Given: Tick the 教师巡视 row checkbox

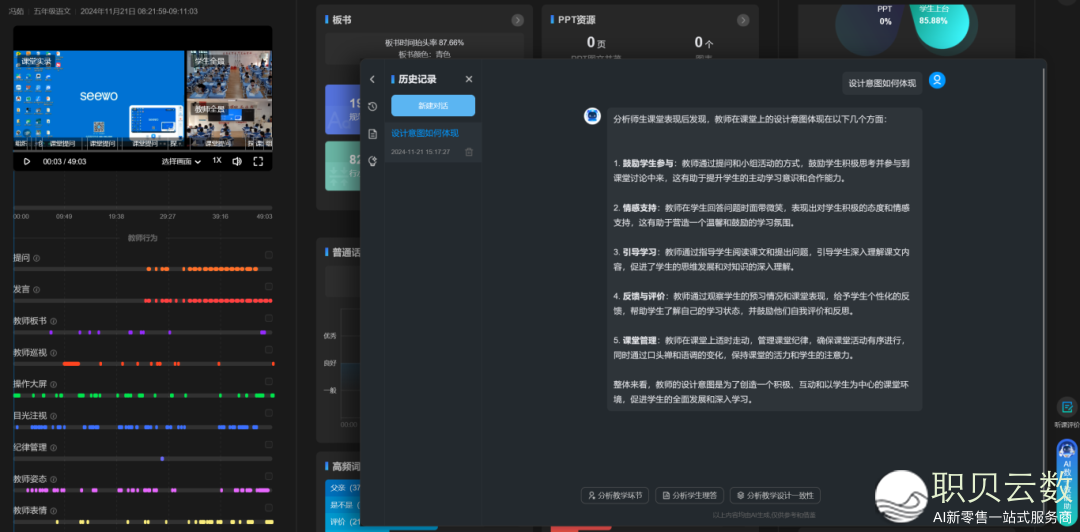Looking at the screenshot, I should [269, 350].
